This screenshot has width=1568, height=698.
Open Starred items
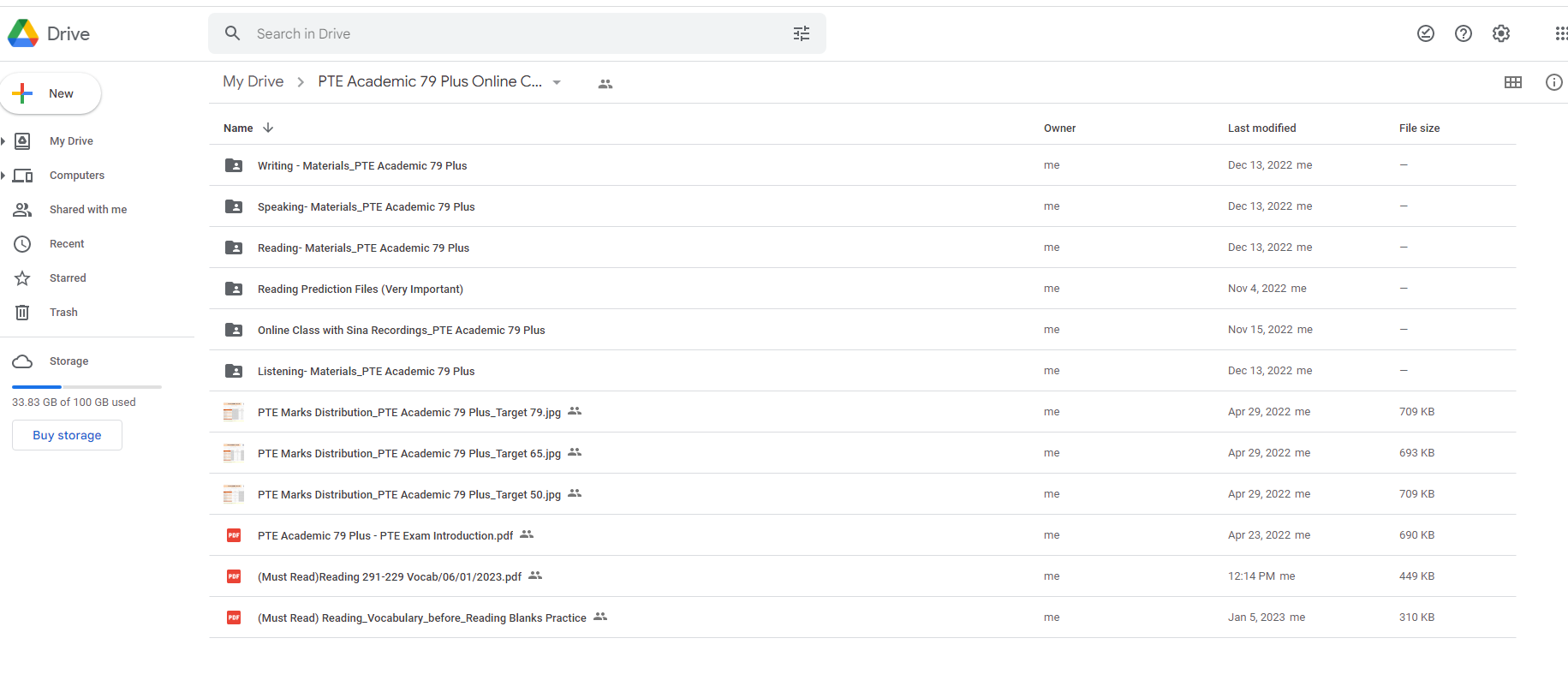[x=68, y=278]
